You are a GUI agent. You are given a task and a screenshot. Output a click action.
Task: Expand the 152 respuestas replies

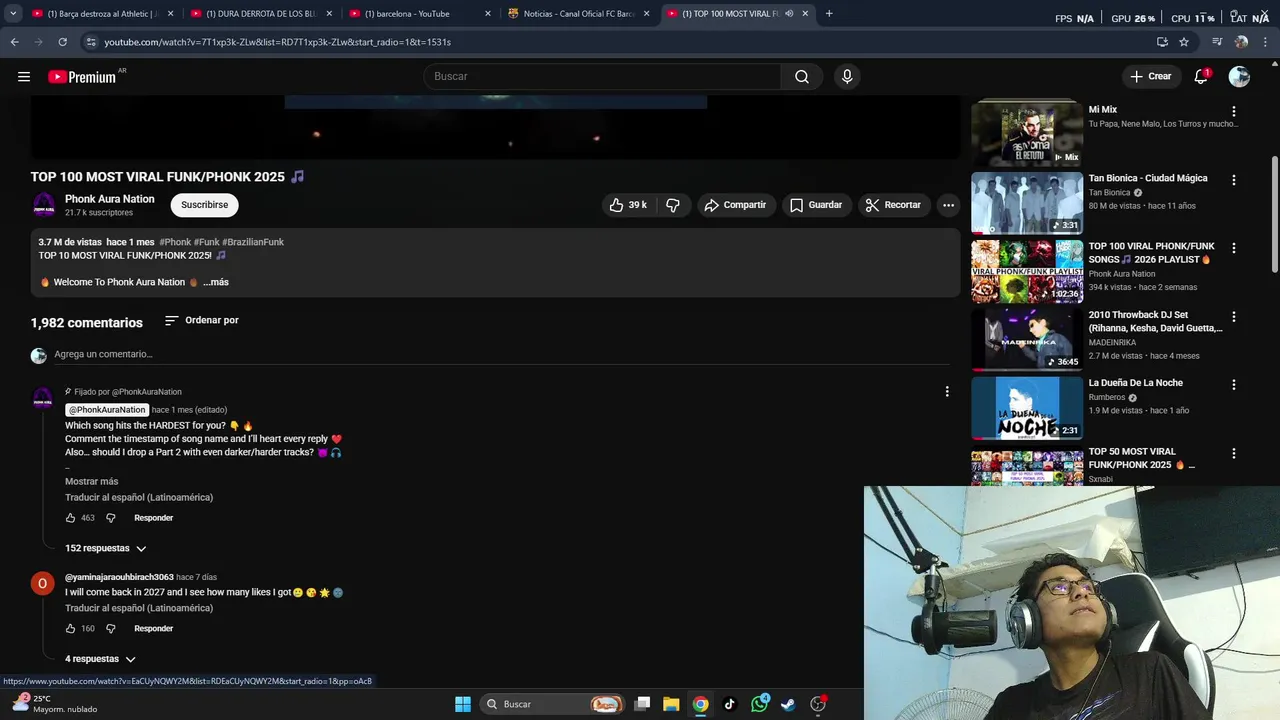tap(106, 549)
